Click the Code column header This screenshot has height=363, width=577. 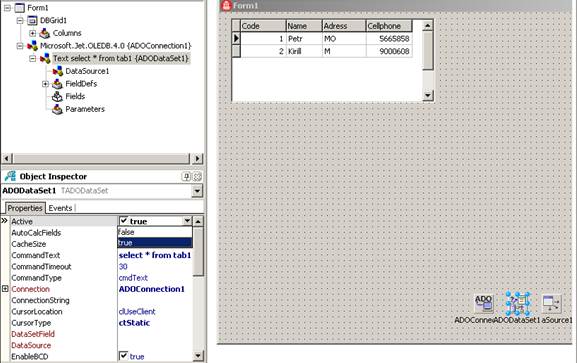(x=263, y=26)
